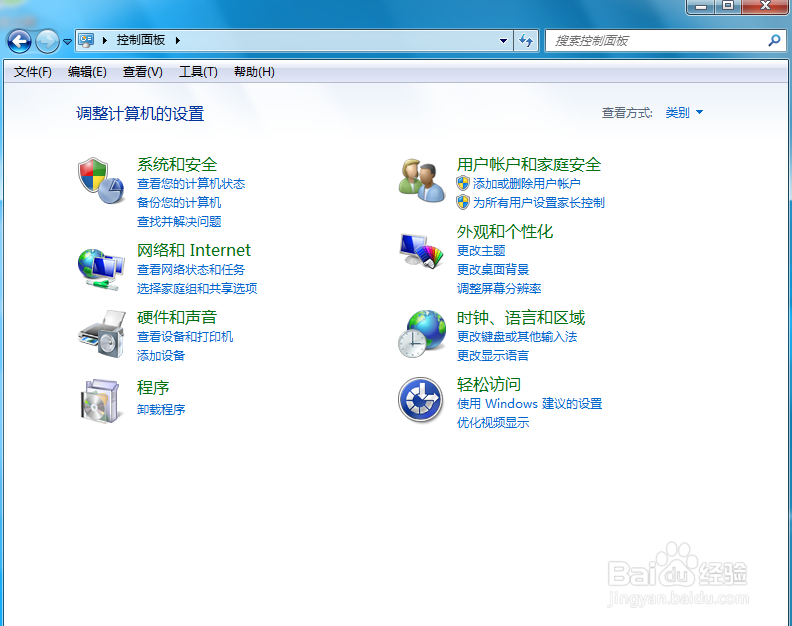Open the 帮助(H) menu

[x=254, y=72]
